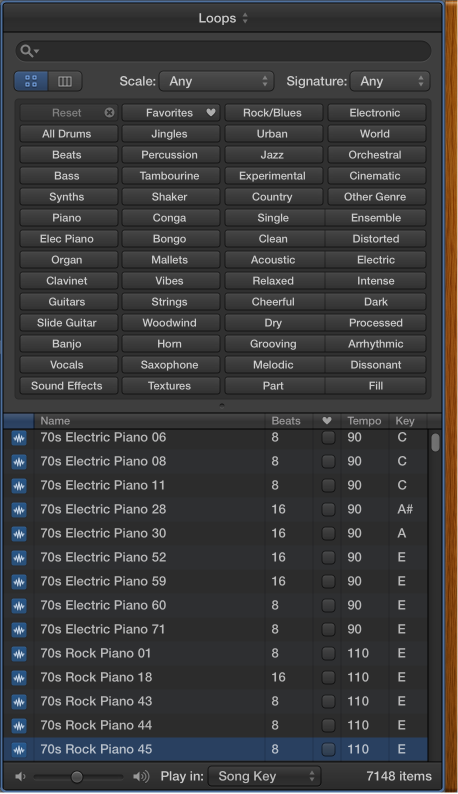Click loop icon for 70s Rock Piano 44
This screenshot has width=458, height=794.
[x=19, y=726]
